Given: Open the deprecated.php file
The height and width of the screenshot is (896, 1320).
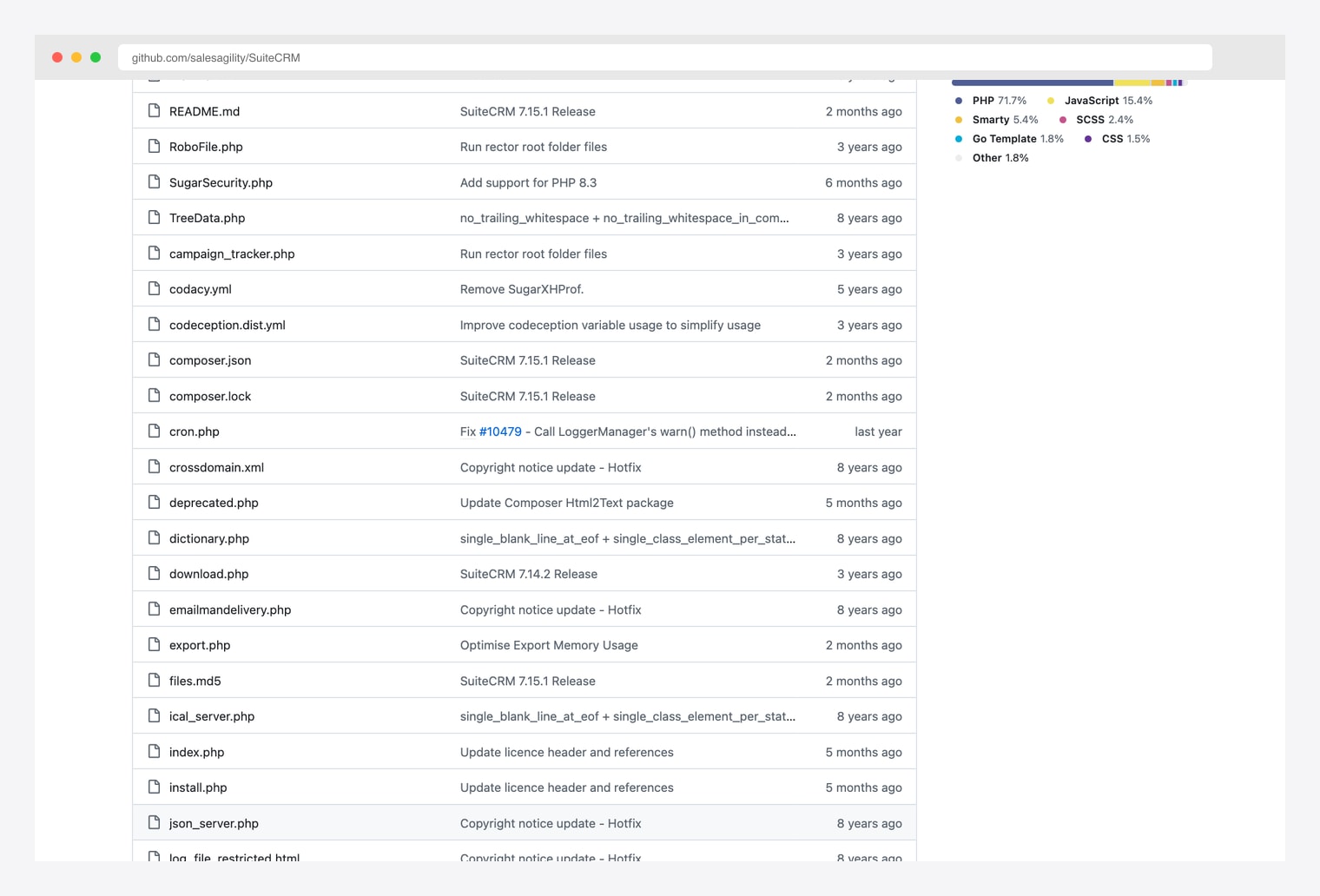Looking at the screenshot, I should click(x=214, y=503).
